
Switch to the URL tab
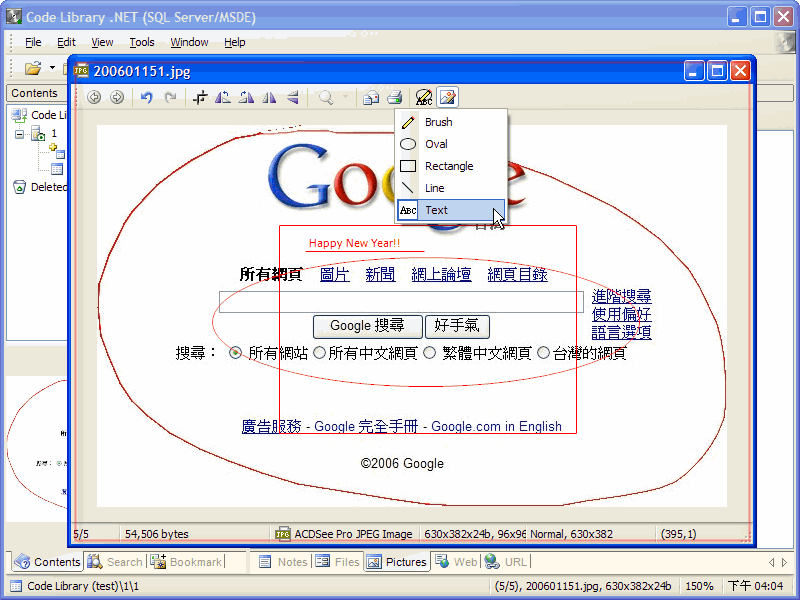(507, 562)
